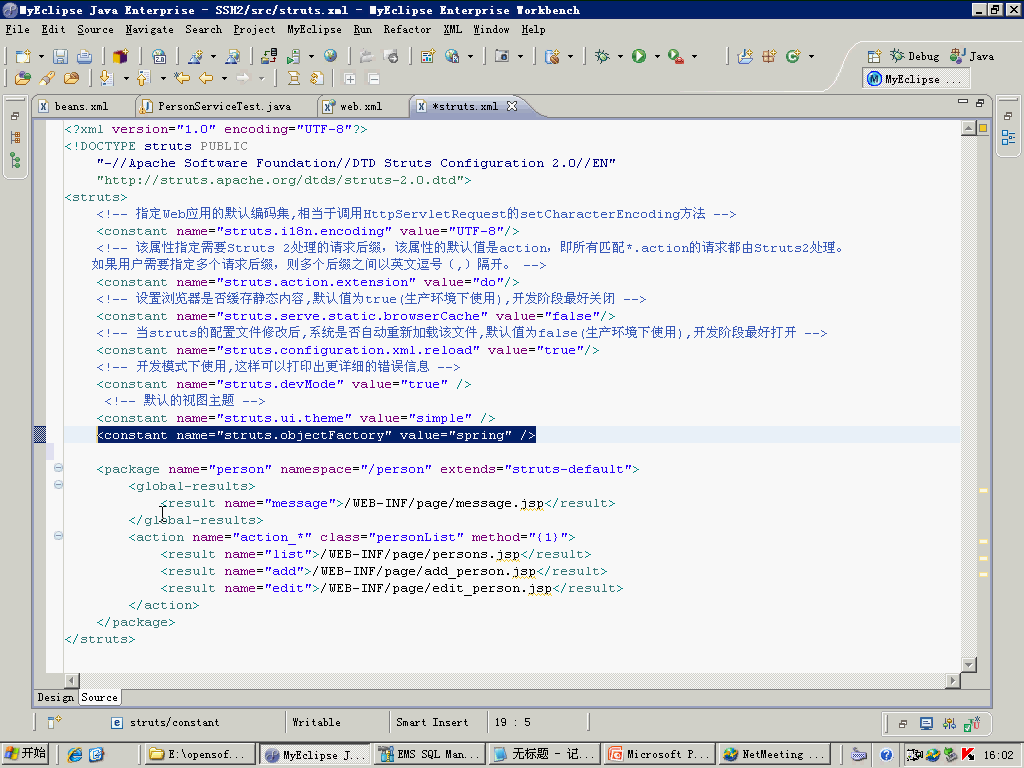The width and height of the screenshot is (1024, 768).
Task: Switch to the Design view tab
Action: pos(56,697)
